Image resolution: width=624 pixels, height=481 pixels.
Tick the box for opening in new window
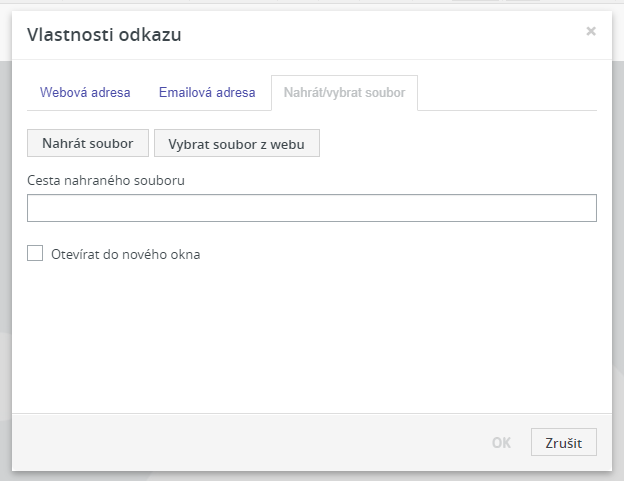pos(35,253)
